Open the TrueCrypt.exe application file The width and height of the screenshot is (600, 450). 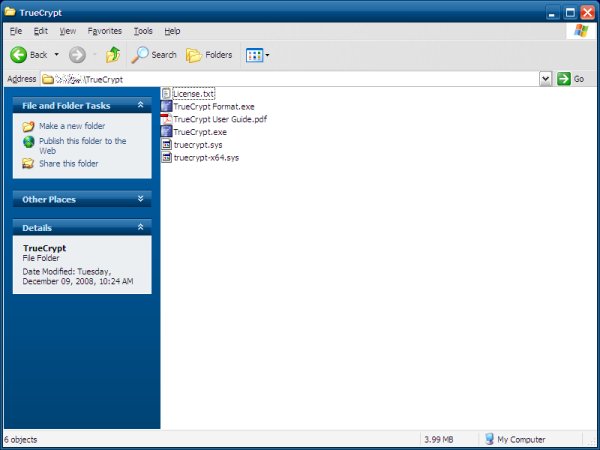(x=199, y=132)
